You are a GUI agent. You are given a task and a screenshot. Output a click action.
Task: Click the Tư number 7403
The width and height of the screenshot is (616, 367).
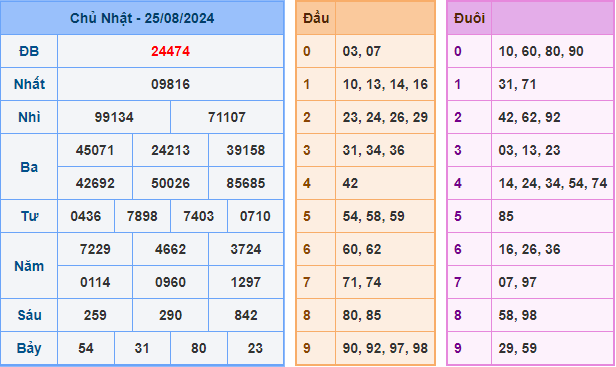[199, 216]
